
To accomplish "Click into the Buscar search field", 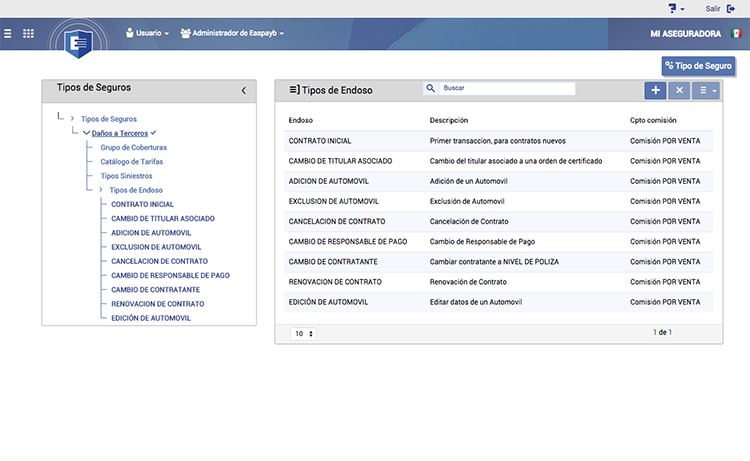I will point(507,88).
